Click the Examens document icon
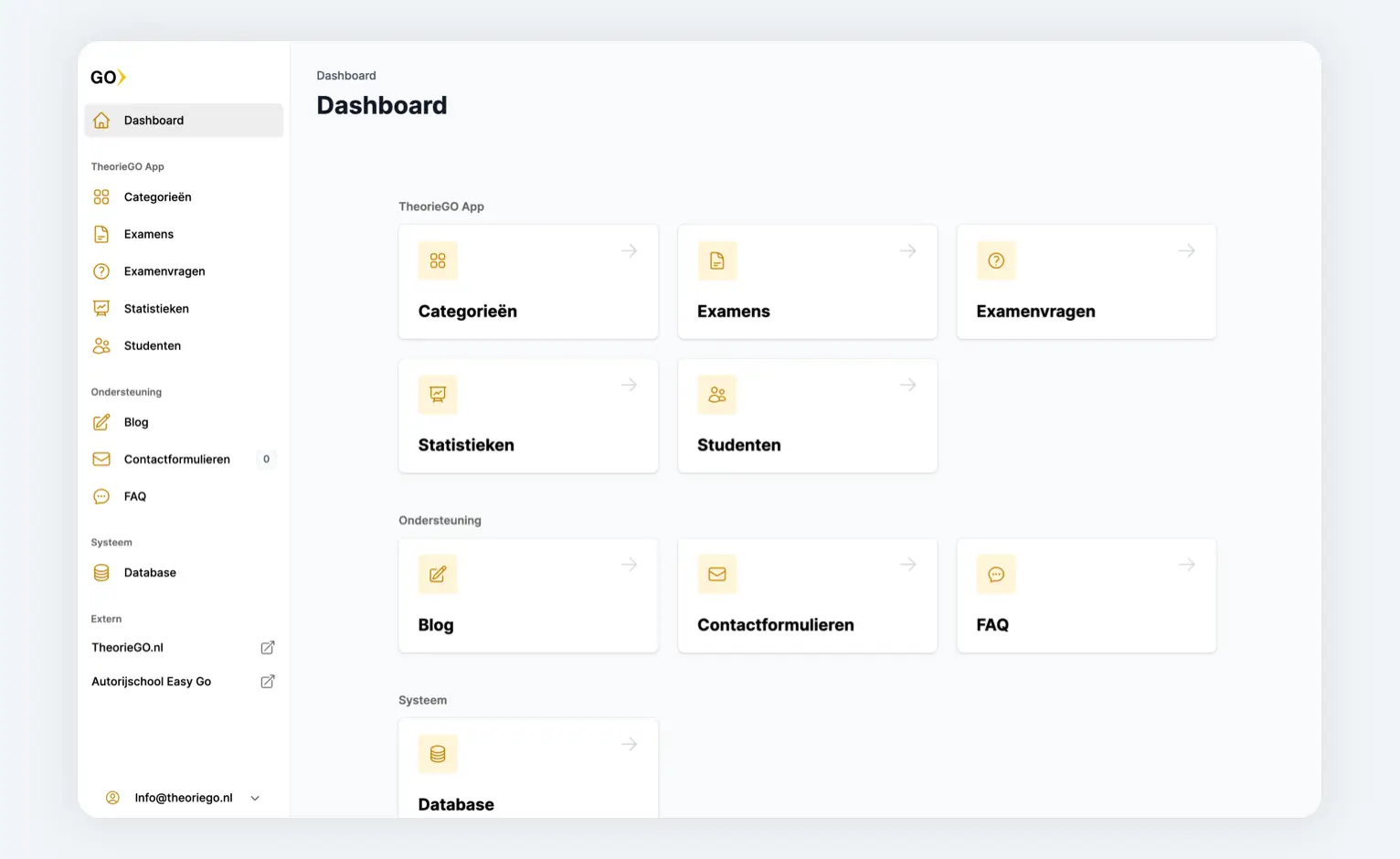 pos(717,260)
